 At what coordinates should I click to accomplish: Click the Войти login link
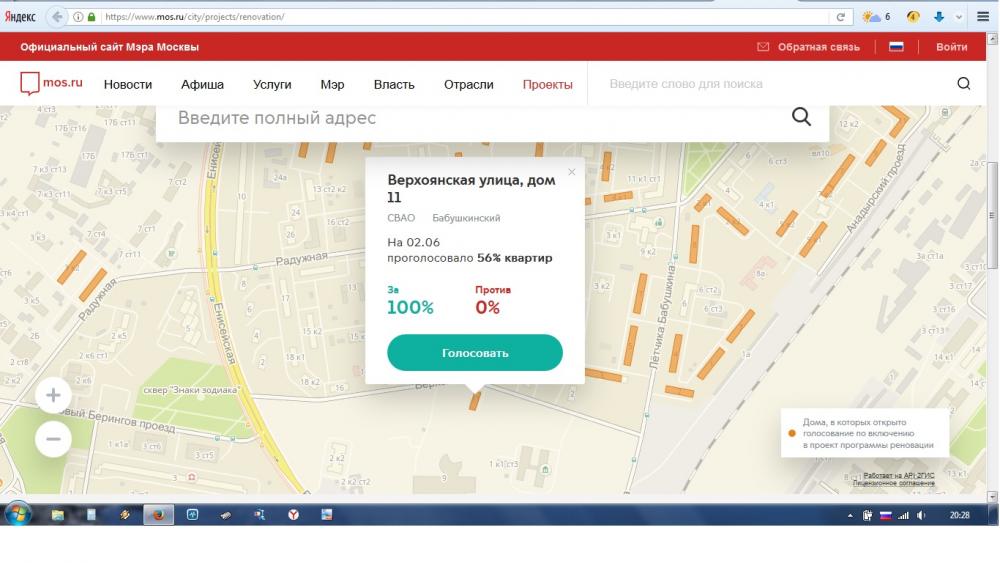tap(951, 47)
